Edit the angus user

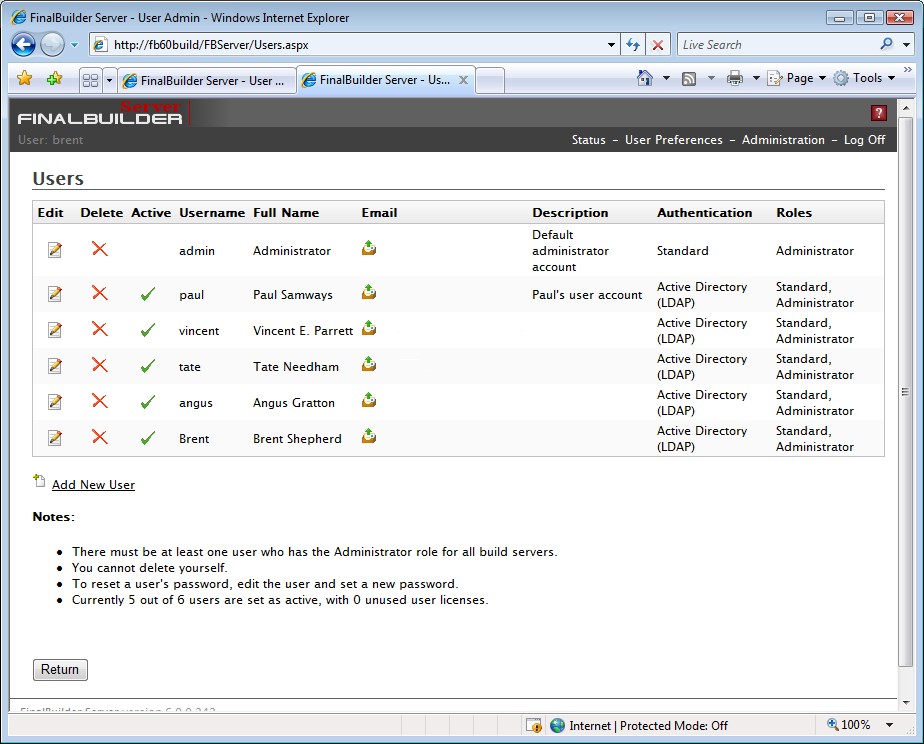click(x=55, y=402)
